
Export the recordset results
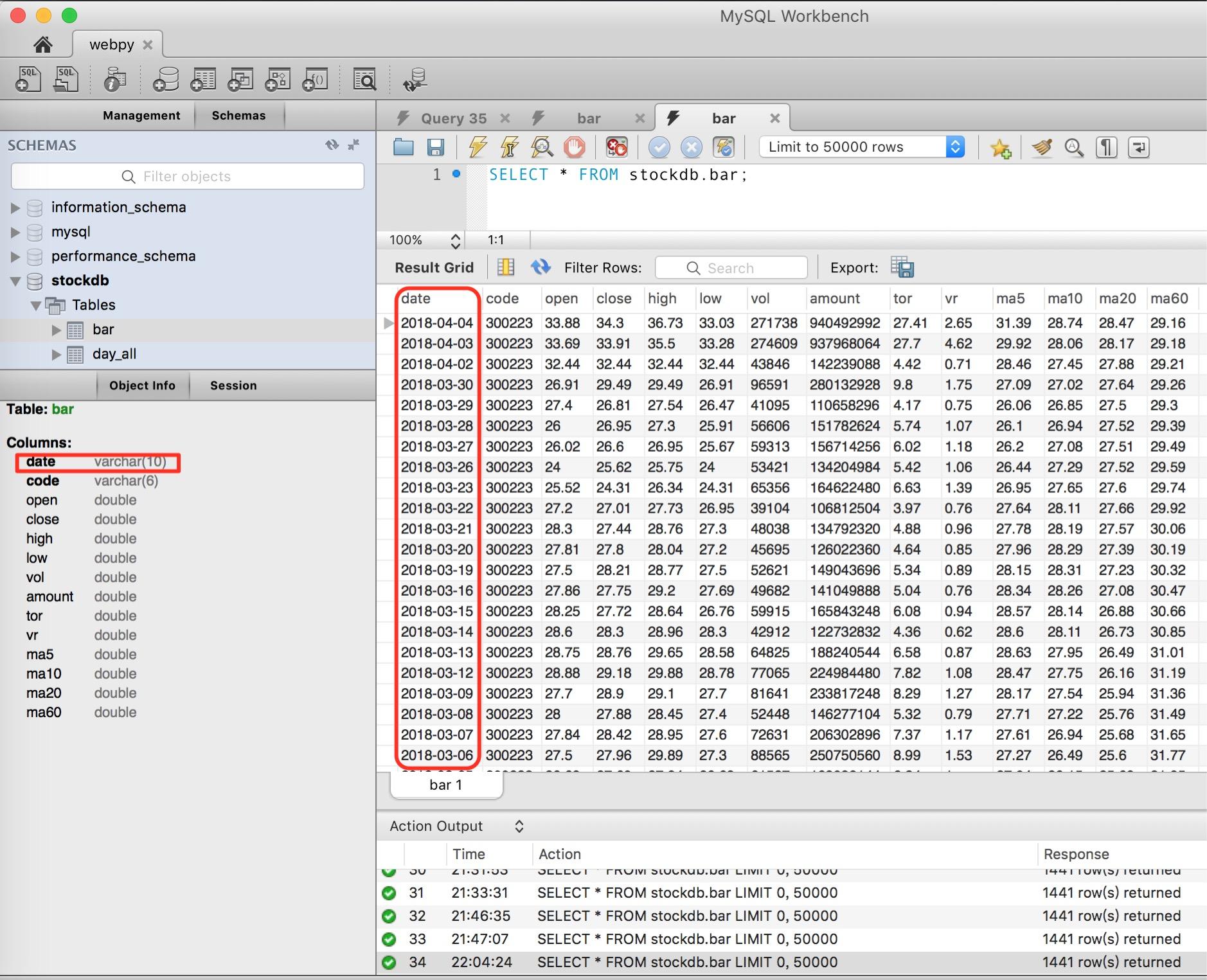[903, 267]
